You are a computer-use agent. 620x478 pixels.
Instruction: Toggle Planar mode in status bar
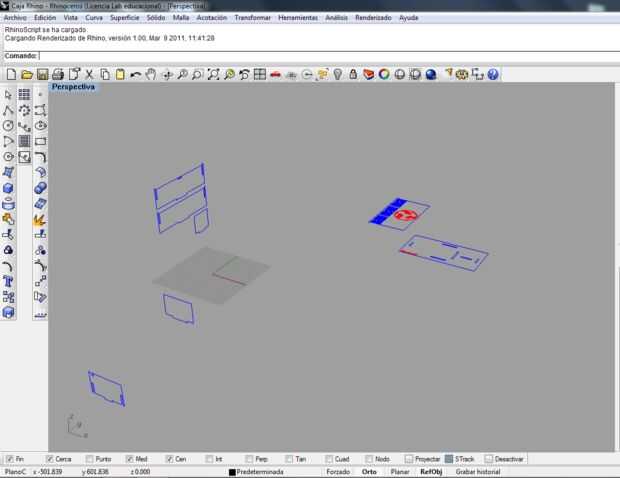click(400, 472)
